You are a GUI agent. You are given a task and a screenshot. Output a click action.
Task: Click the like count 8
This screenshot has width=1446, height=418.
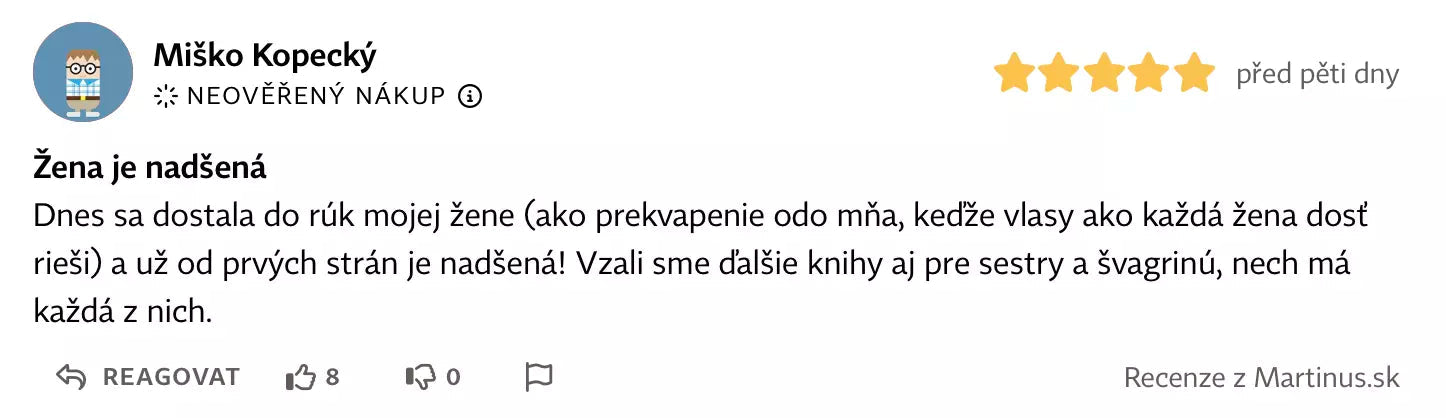point(333,377)
